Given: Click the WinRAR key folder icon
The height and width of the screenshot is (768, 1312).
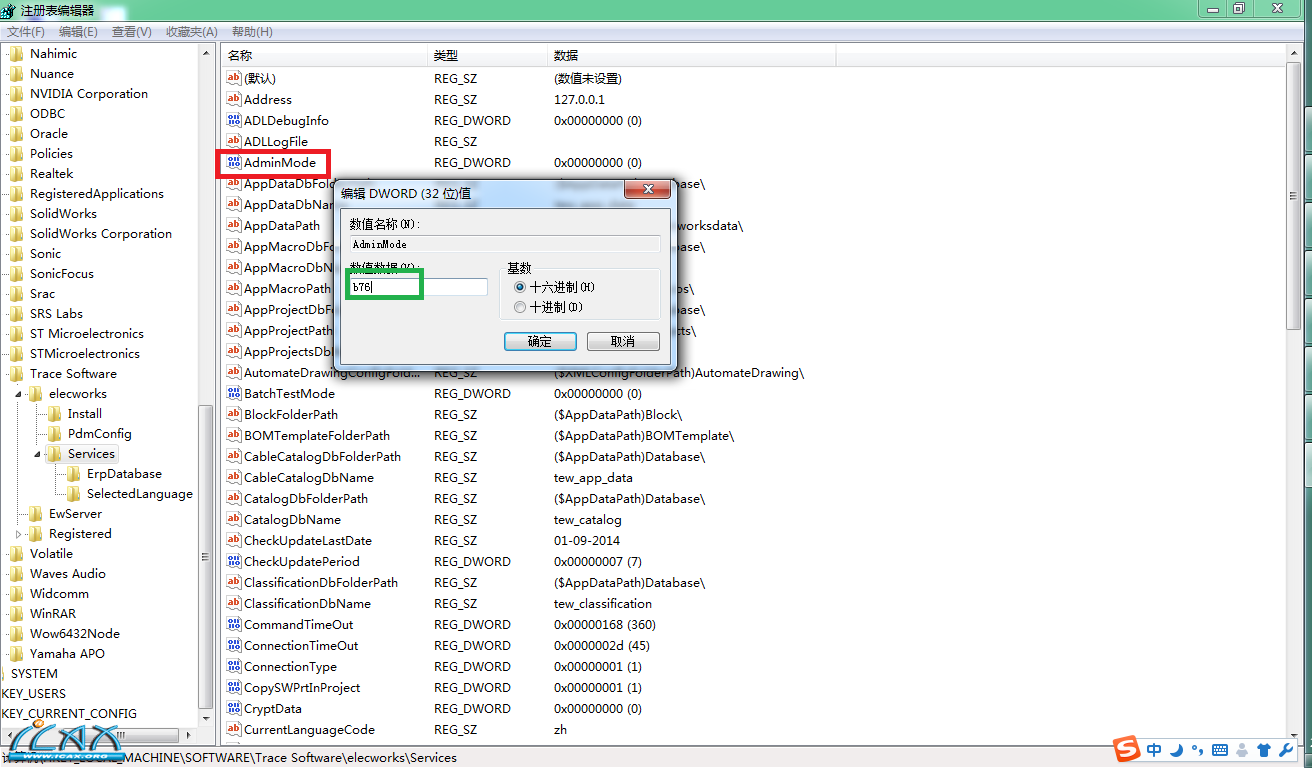Looking at the screenshot, I should click(x=17, y=613).
